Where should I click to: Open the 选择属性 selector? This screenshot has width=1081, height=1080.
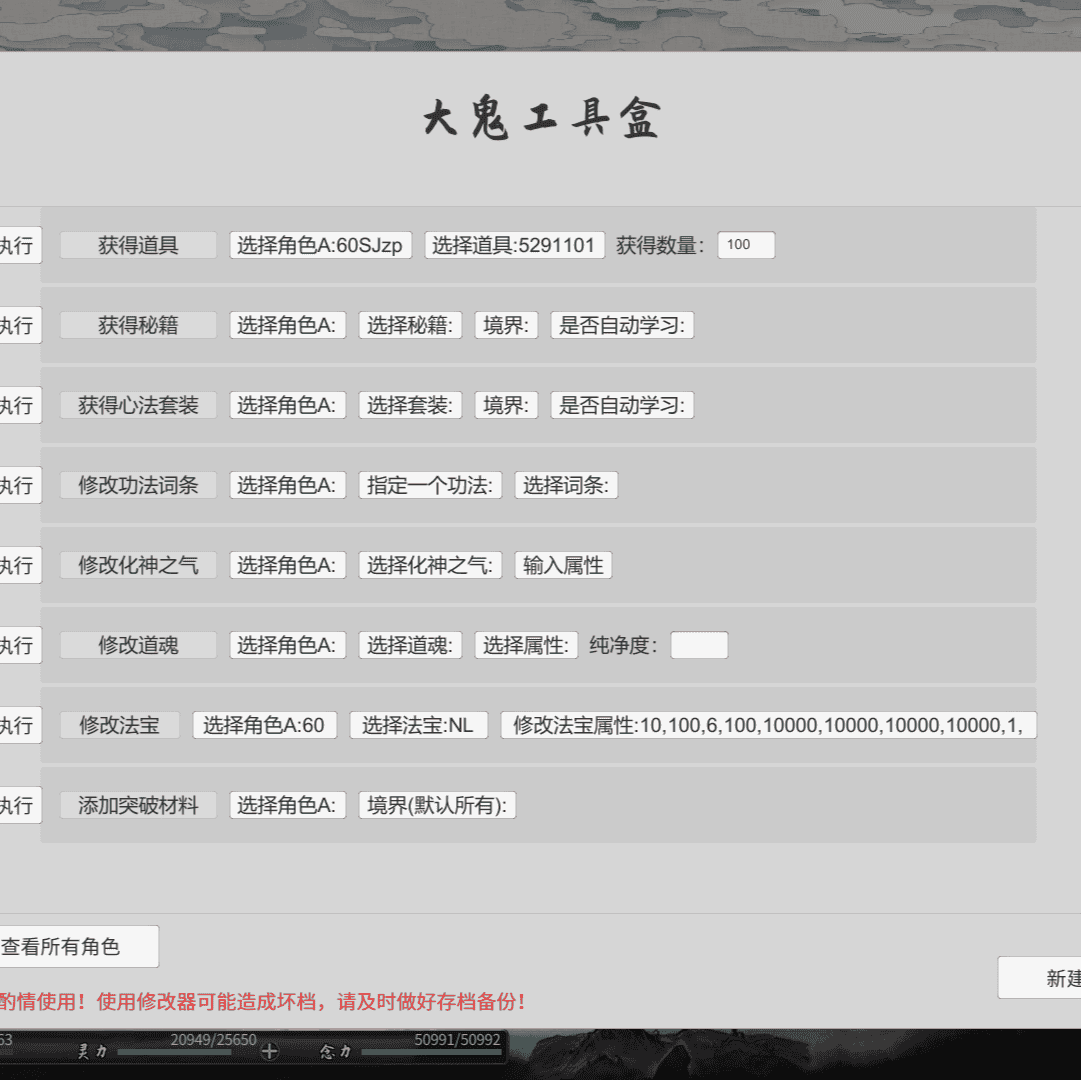[x=526, y=644]
